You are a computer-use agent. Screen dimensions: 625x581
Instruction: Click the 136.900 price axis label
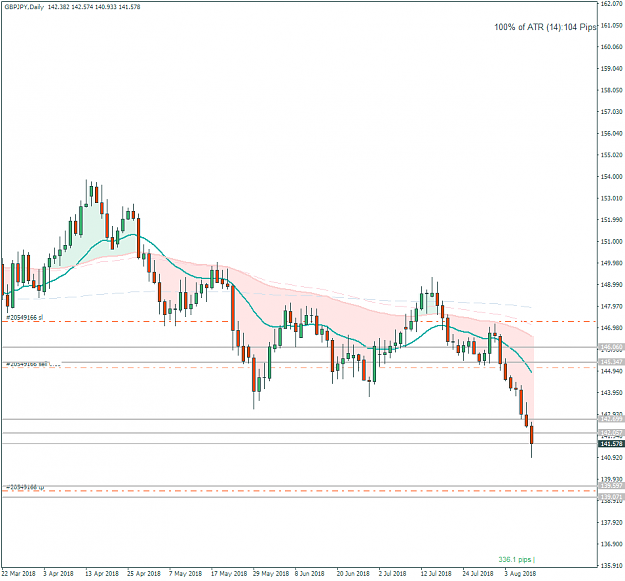(x=611, y=544)
